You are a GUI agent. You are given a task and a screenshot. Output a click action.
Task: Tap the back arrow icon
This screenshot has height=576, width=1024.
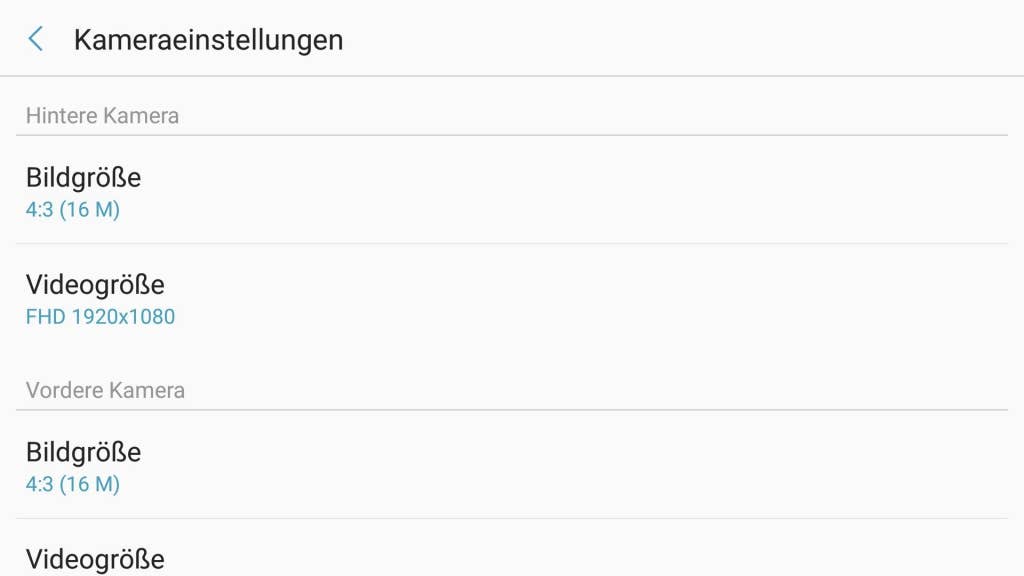pyautogui.click(x=36, y=39)
